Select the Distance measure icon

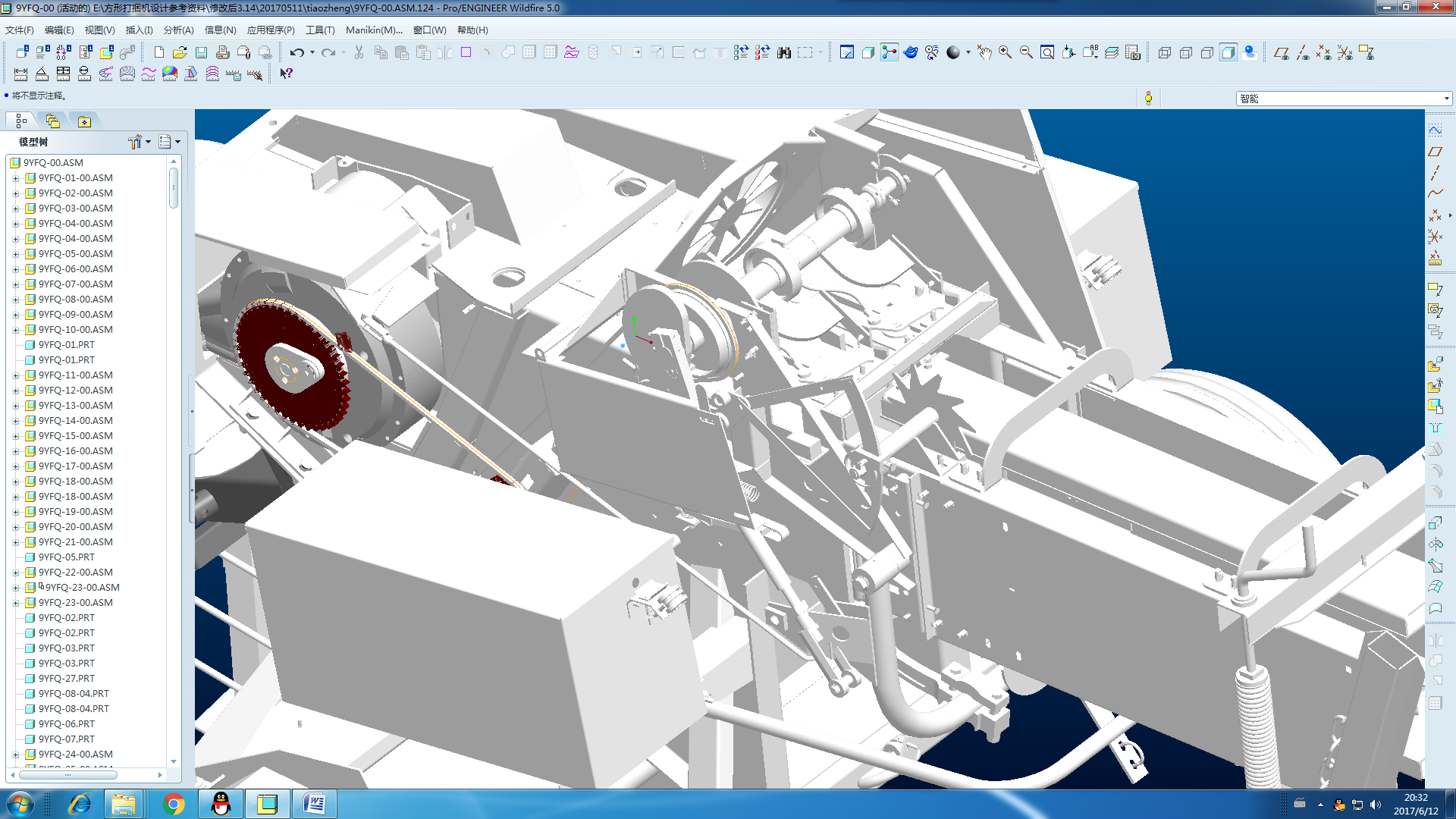pyautogui.click(x=20, y=74)
